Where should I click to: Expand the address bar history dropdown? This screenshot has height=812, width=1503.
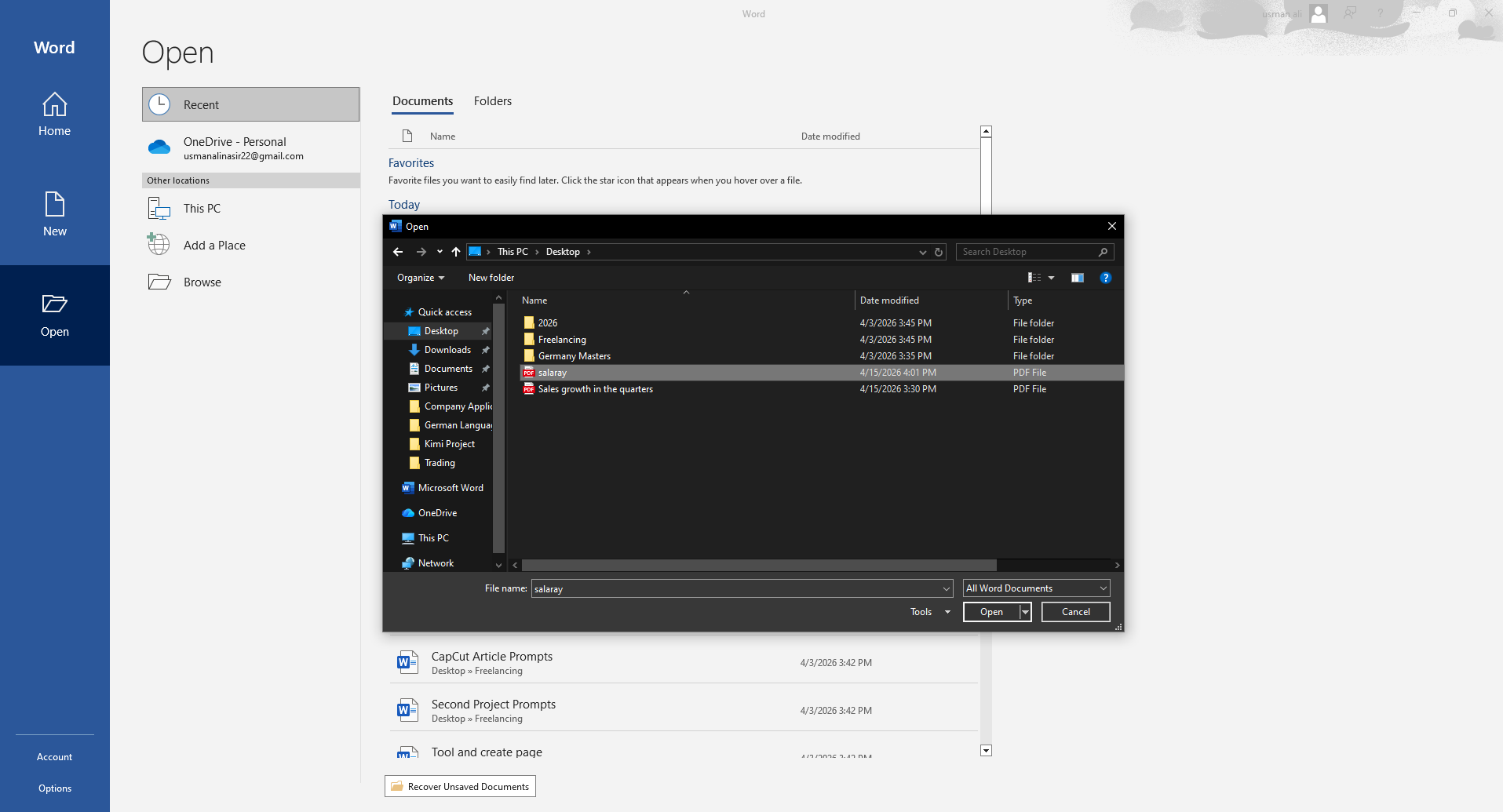click(x=923, y=252)
